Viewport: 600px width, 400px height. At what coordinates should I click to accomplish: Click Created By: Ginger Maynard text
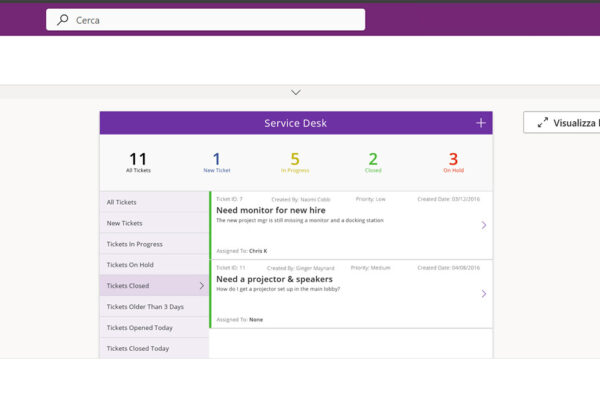pos(300,268)
